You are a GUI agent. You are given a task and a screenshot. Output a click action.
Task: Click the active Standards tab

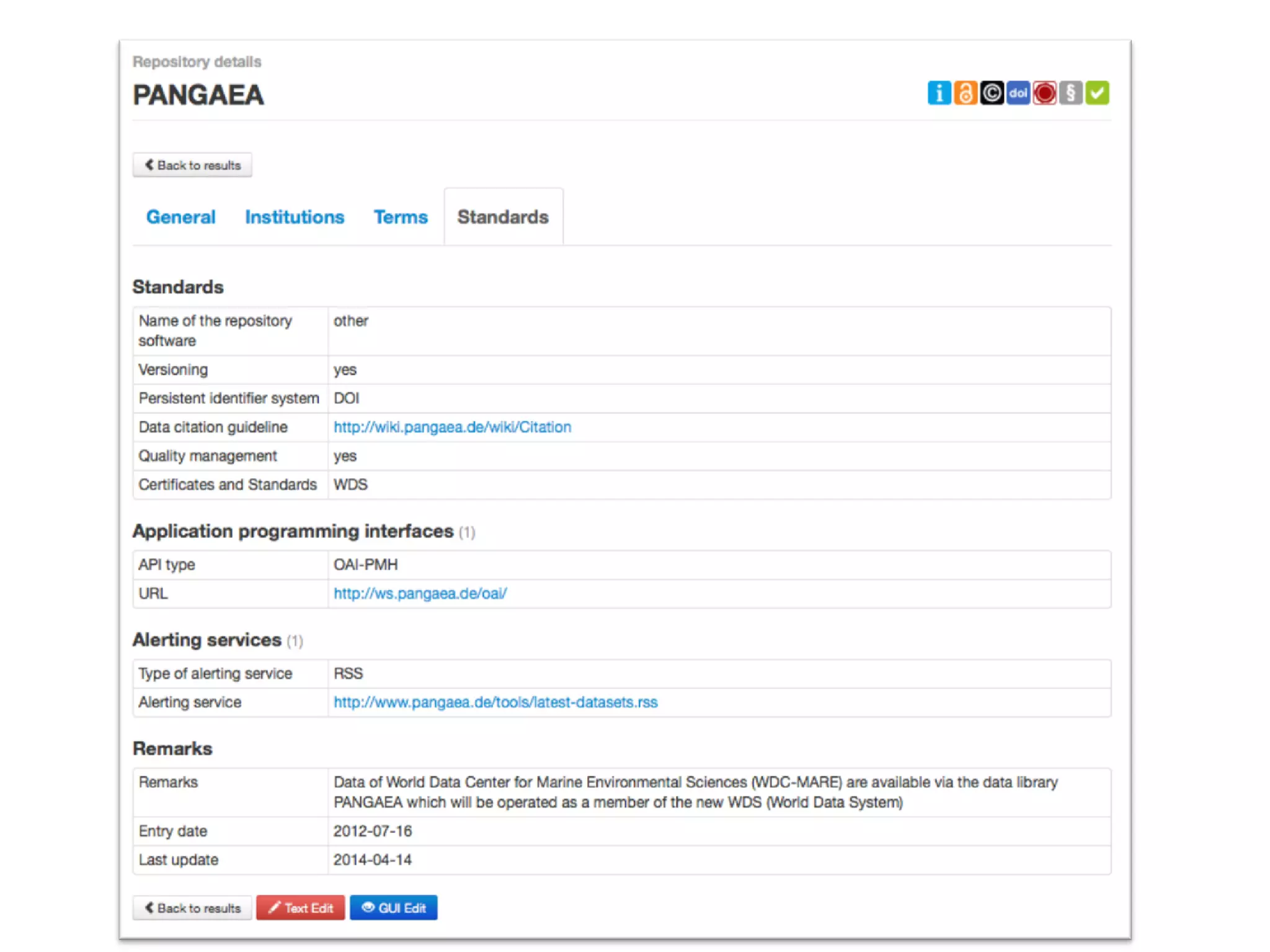pos(503,217)
